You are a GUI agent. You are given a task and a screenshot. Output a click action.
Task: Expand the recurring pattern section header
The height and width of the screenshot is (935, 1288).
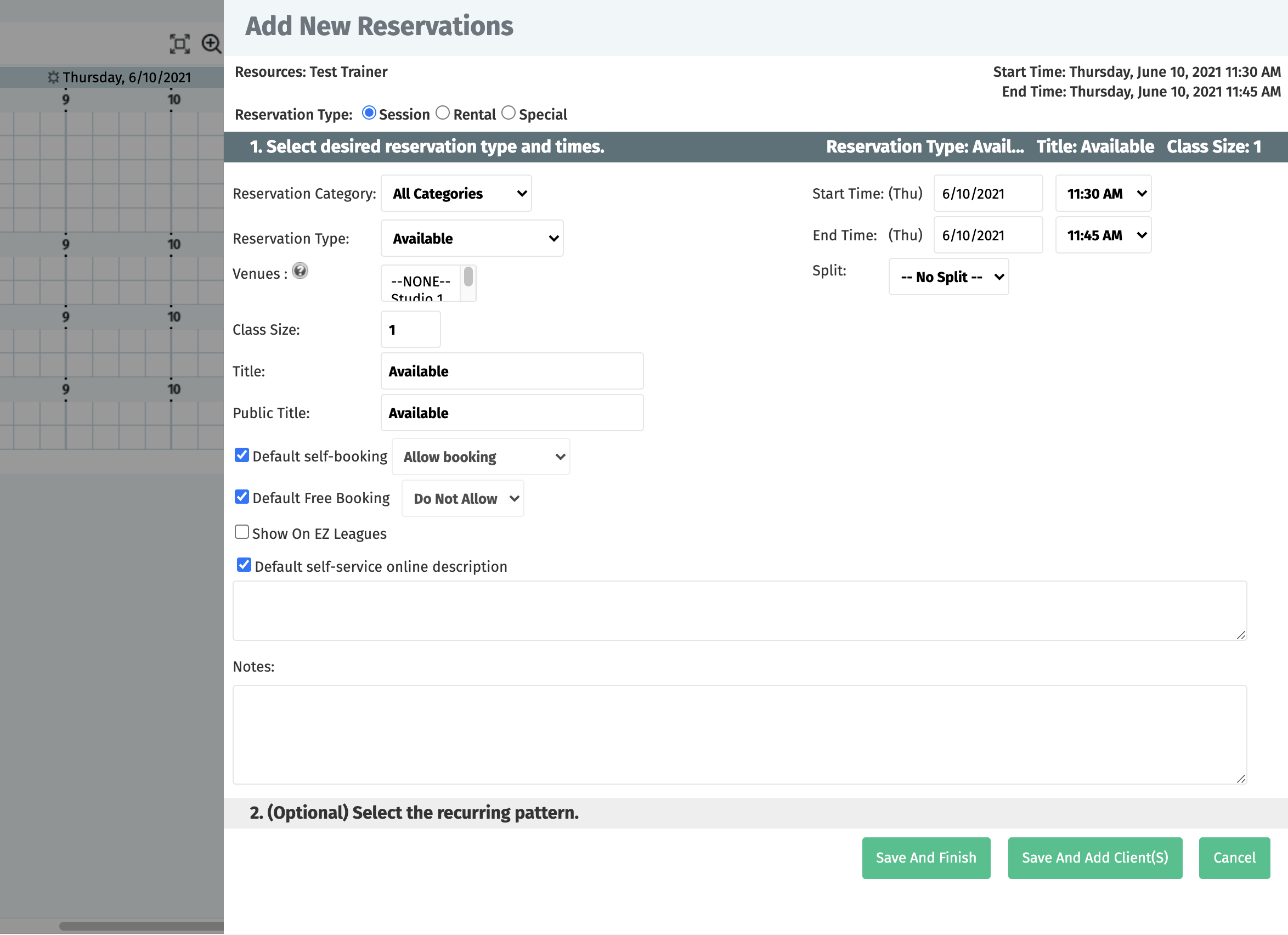click(x=415, y=813)
